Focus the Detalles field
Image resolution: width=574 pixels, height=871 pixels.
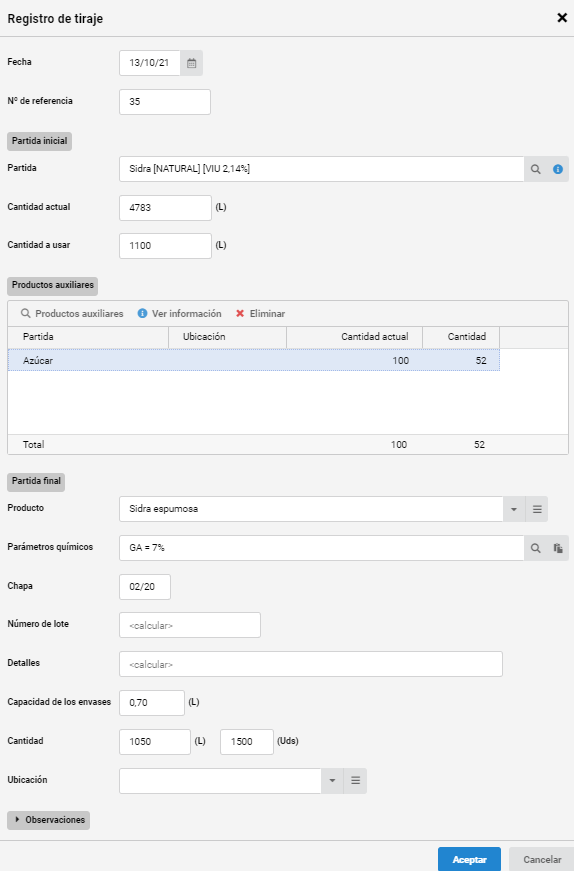click(x=311, y=664)
